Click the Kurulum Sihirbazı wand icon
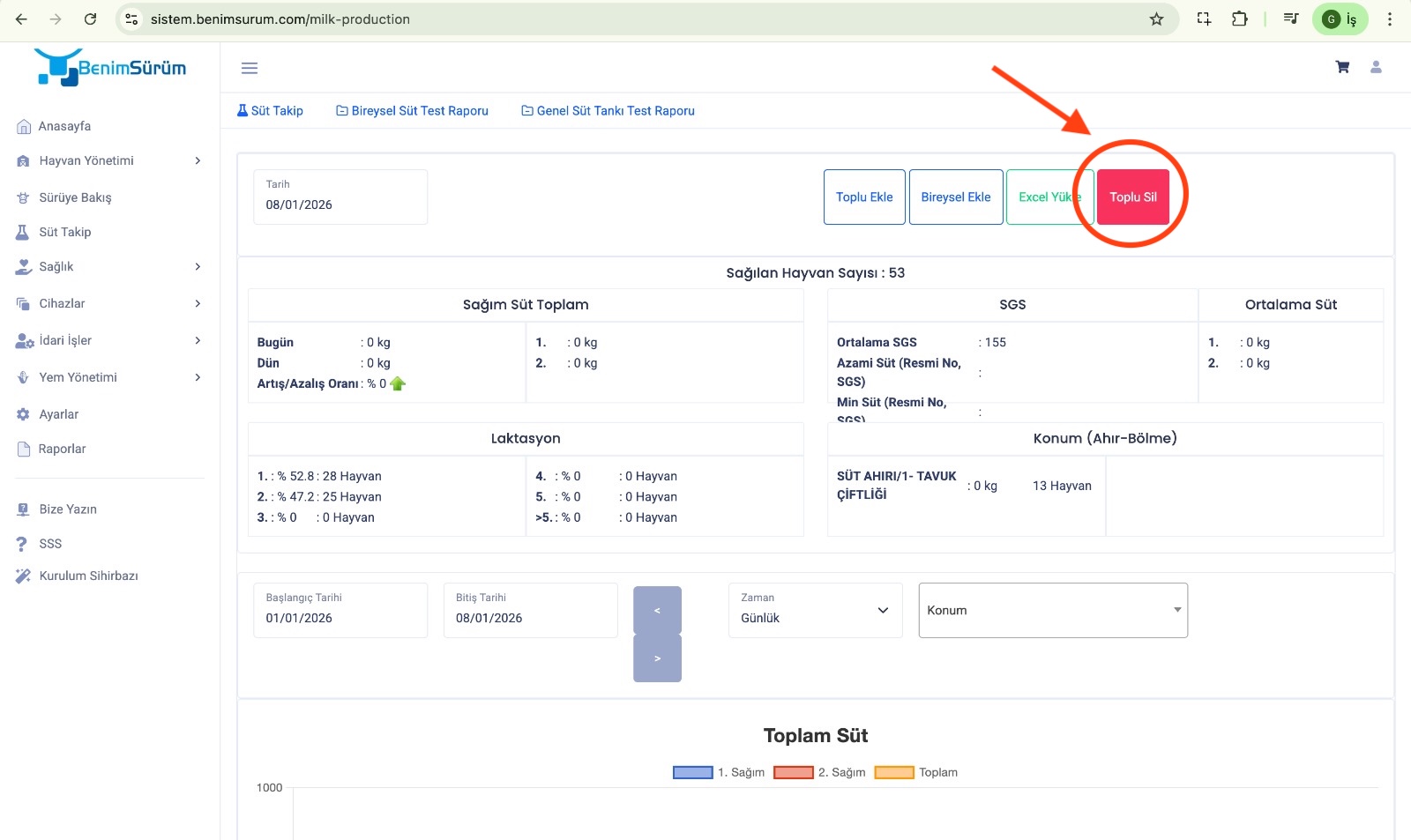Screen dimensions: 1411x840 [x=24, y=576]
